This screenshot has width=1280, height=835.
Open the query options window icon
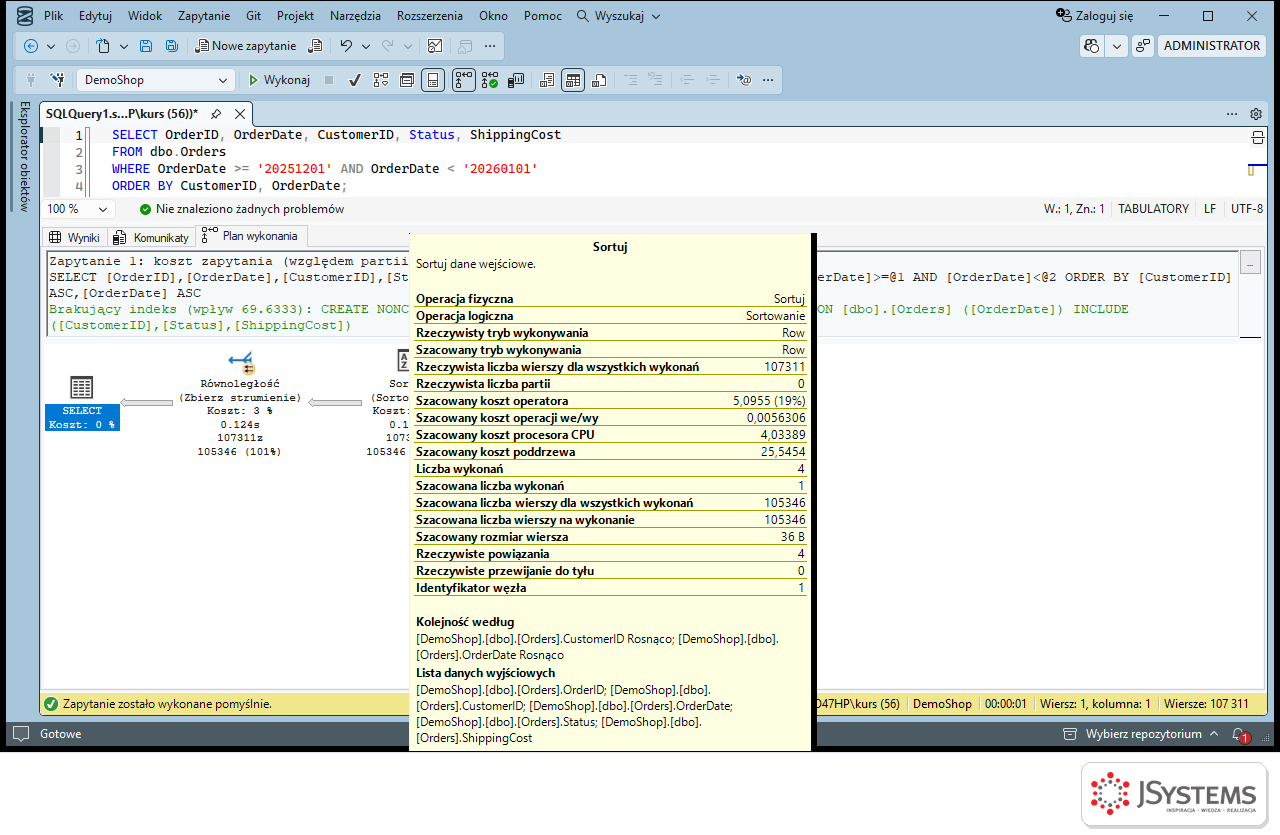(x=407, y=80)
